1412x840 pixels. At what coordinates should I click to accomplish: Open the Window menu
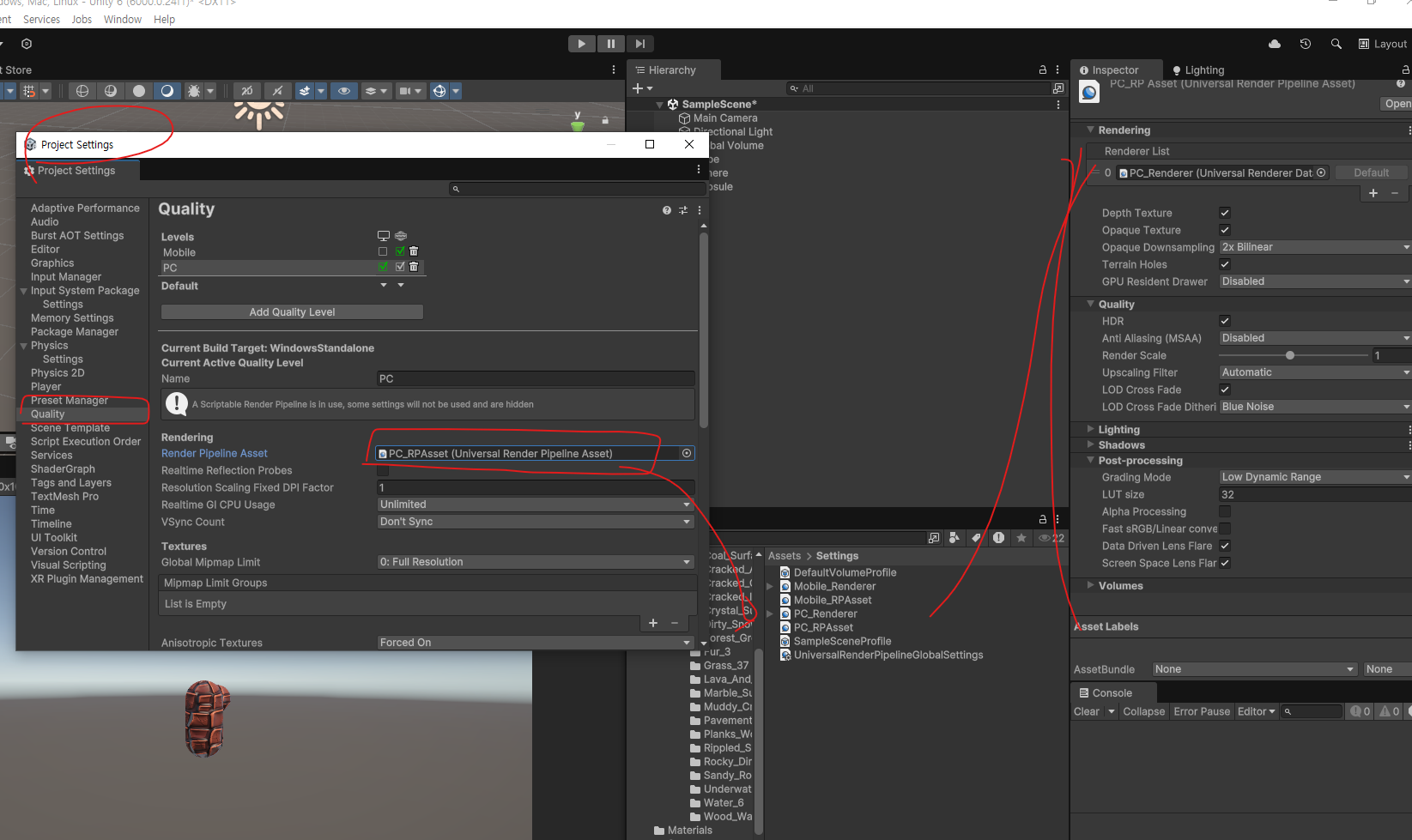click(123, 19)
